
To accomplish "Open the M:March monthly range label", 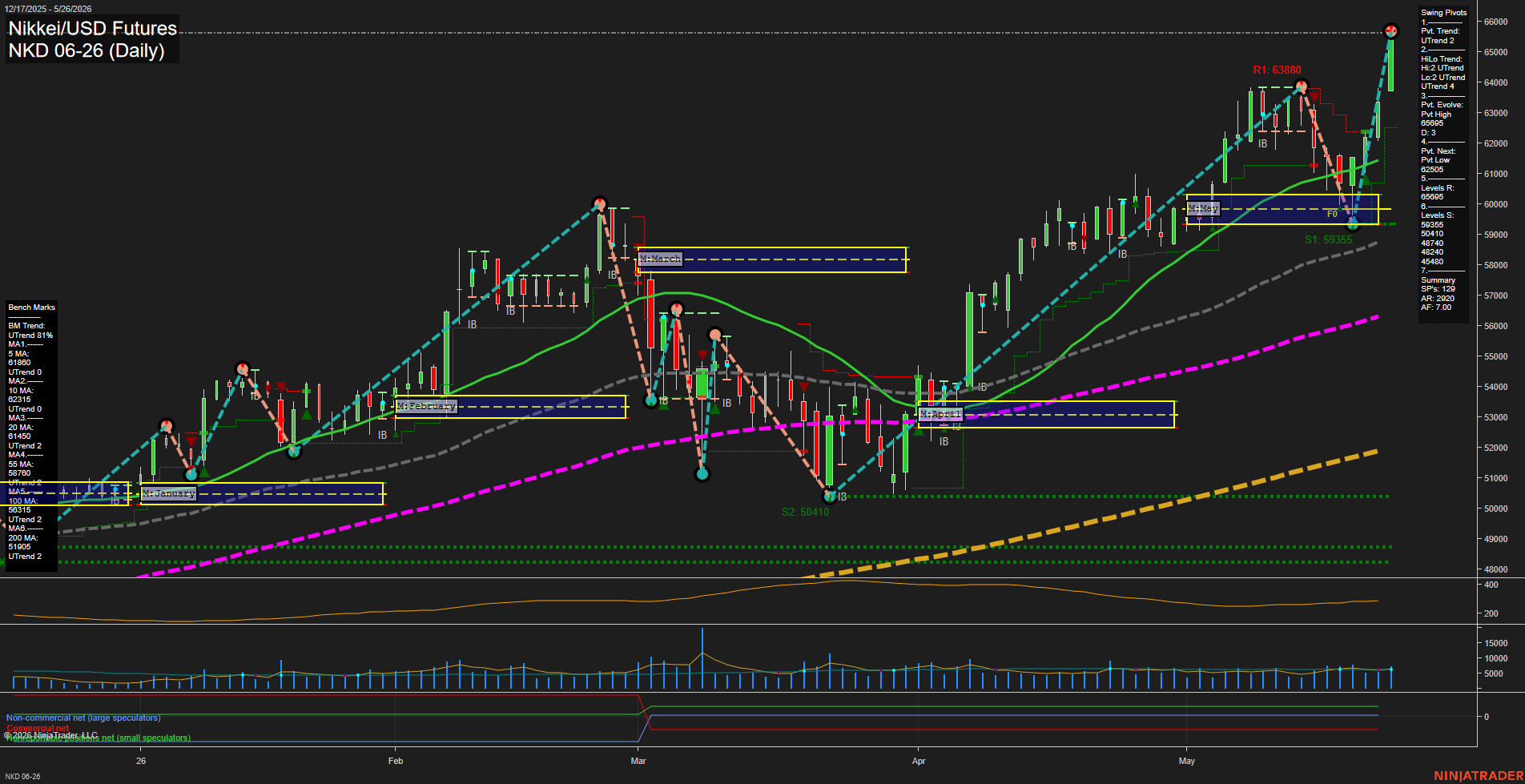I will [660, 259].
